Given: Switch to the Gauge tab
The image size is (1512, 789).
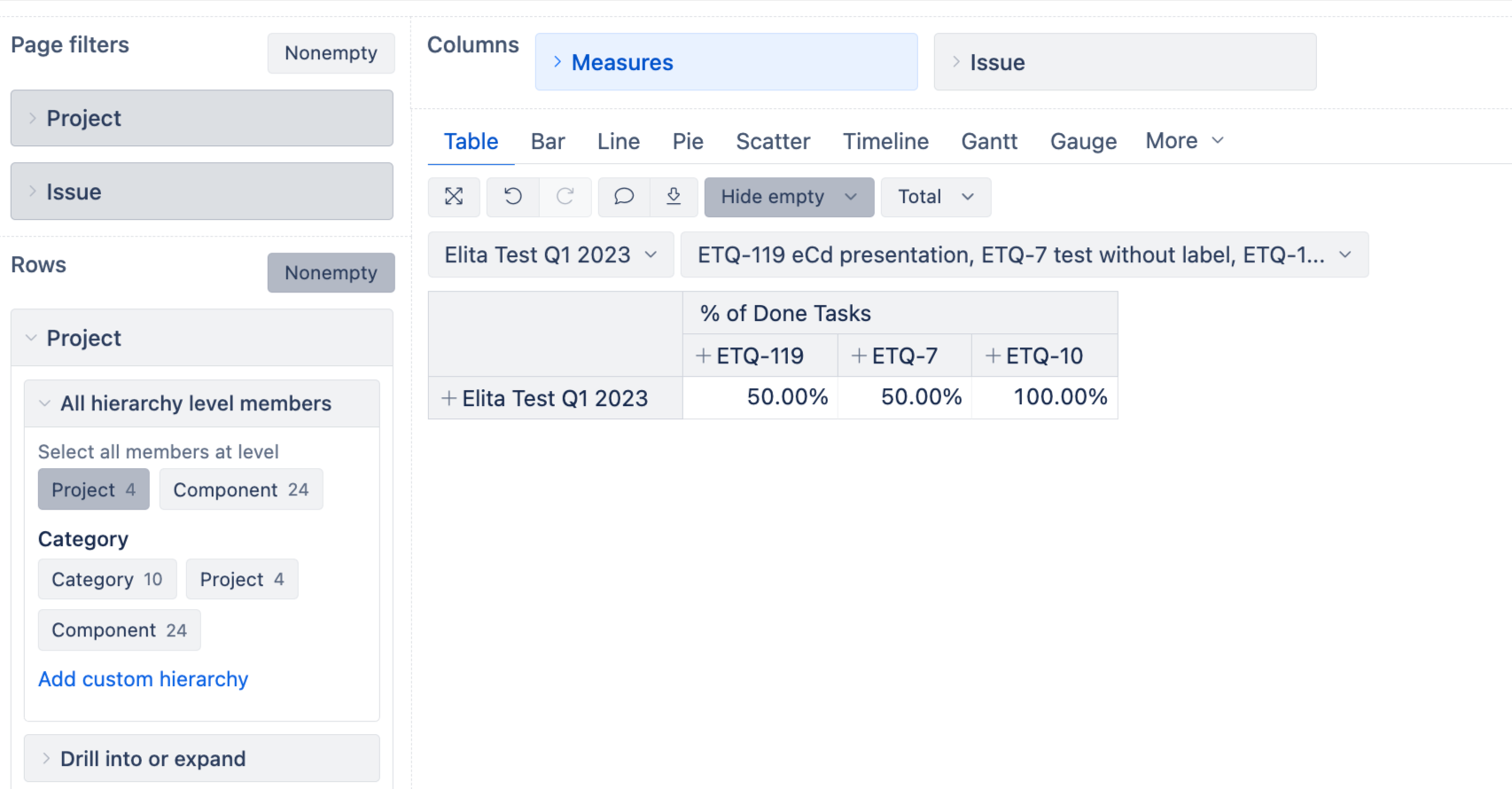Looking at the screenshot, I should tap(1083, 142).
